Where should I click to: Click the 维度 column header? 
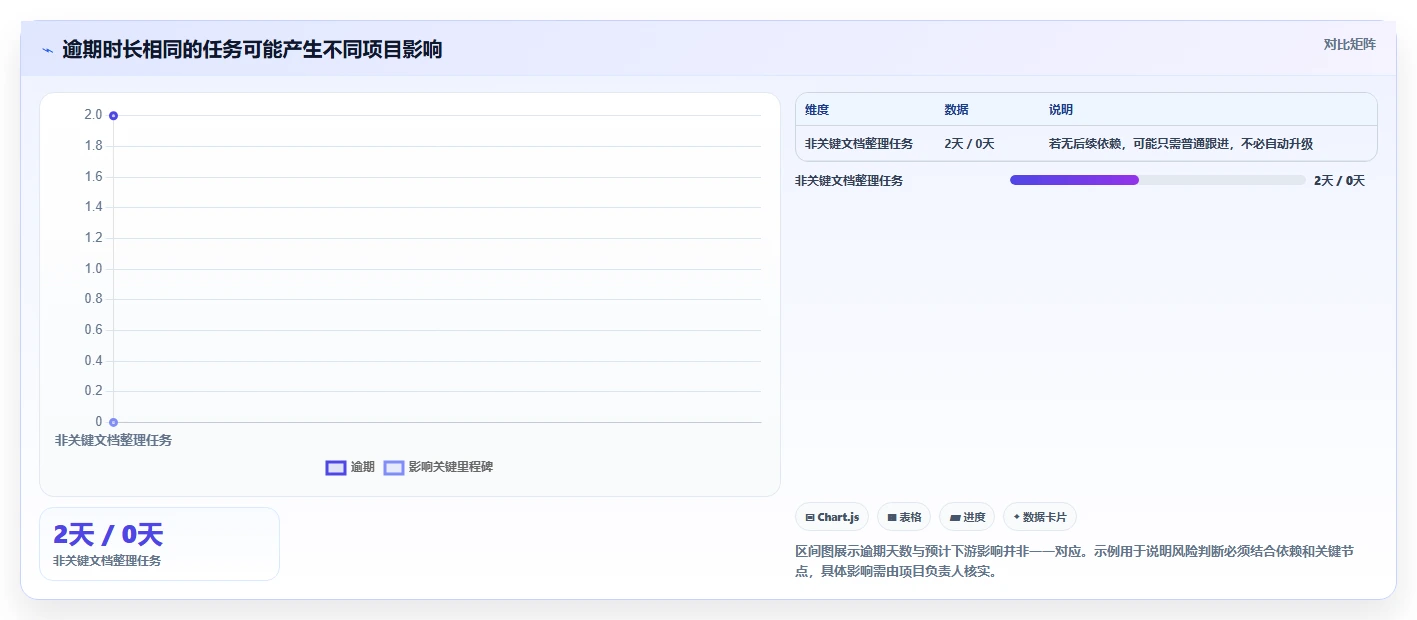(x=817, y=110)
